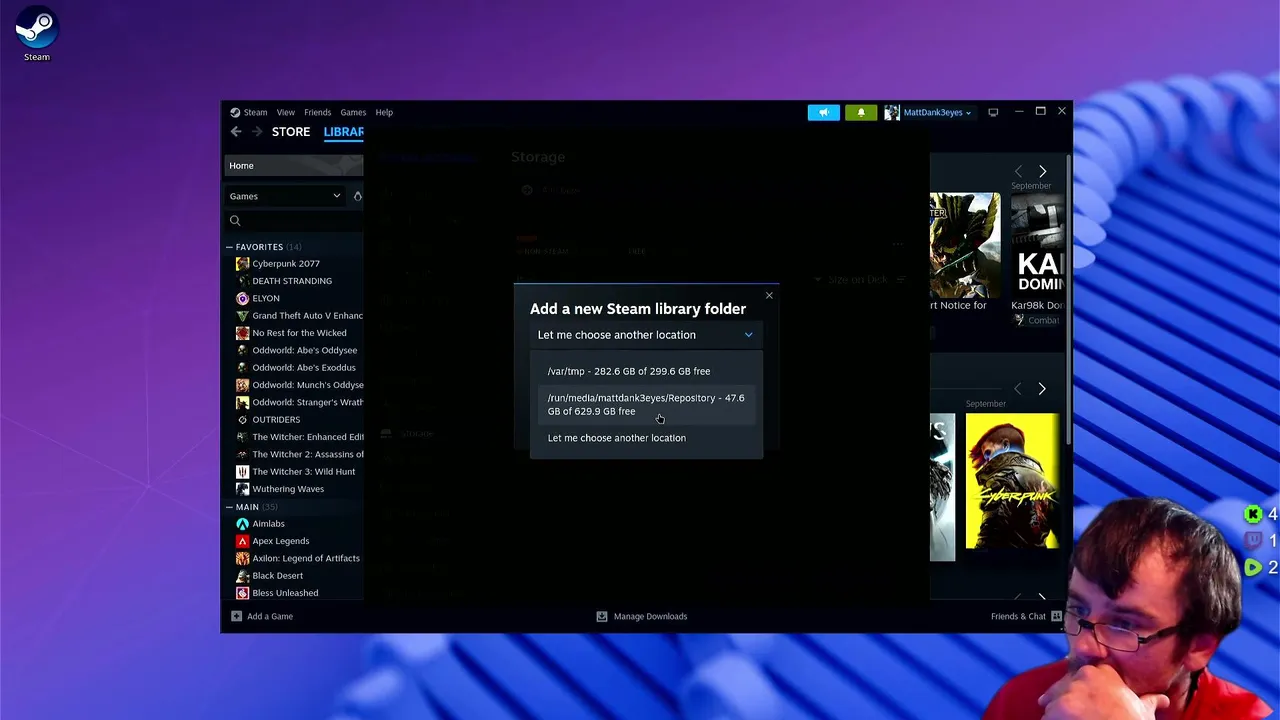Click The Witcher 3 game icon
The image size is (1280, 720).
click(242, 472)
